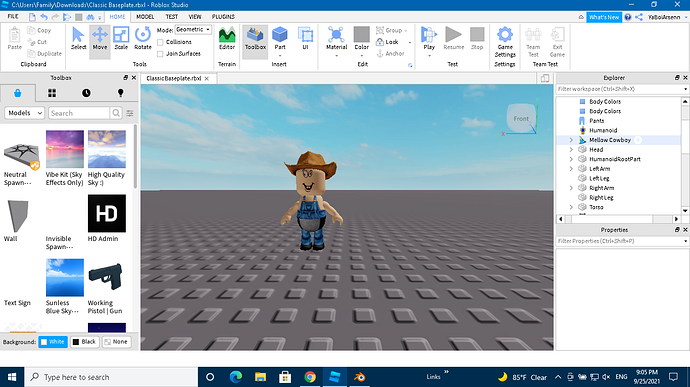
Task: Click the Stop test button
Action: tap(477, 38)
